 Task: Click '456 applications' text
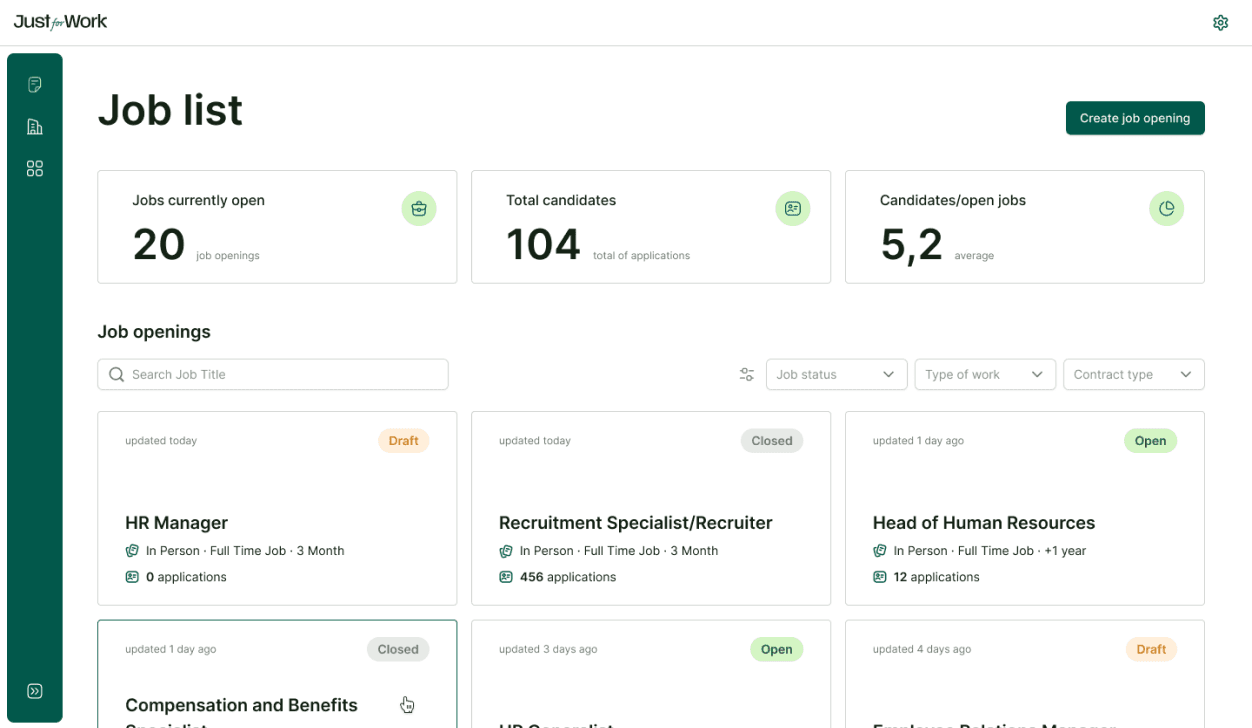point(568,577)
